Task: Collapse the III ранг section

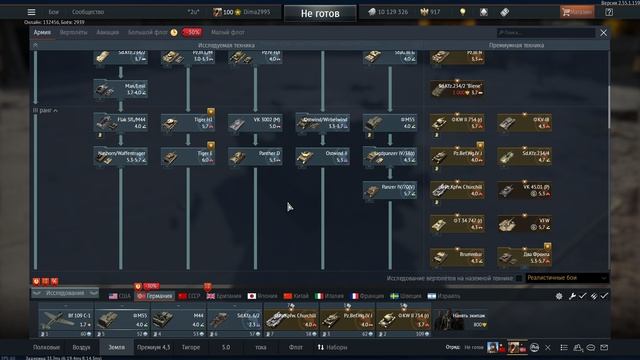Action: click(x=44, y=111)
